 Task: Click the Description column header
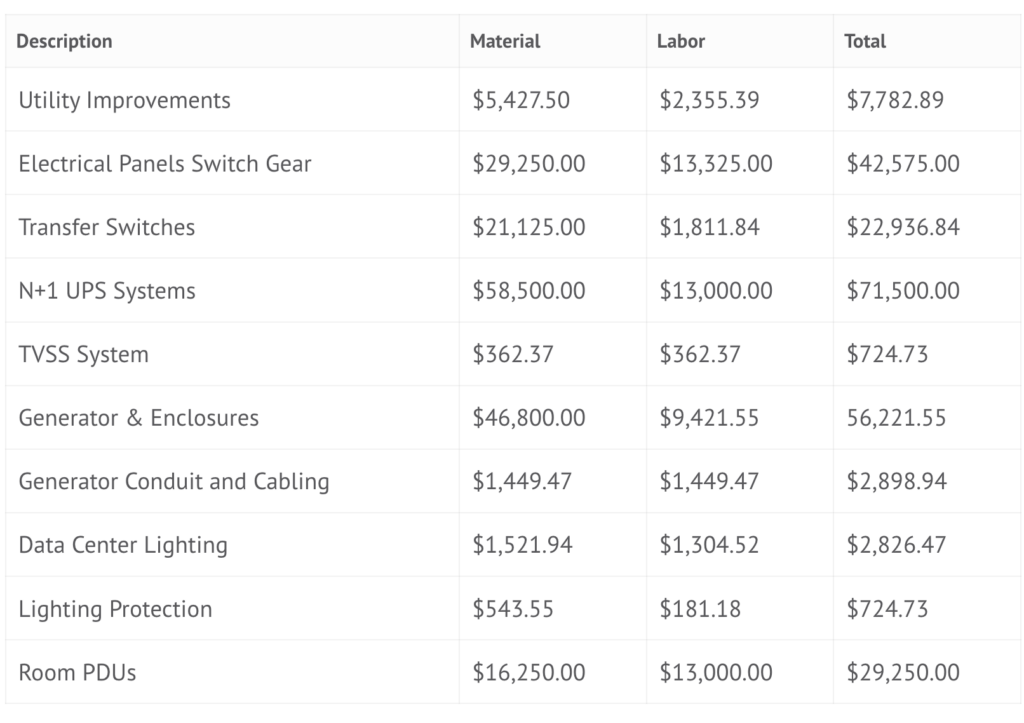tap(65, 42)
